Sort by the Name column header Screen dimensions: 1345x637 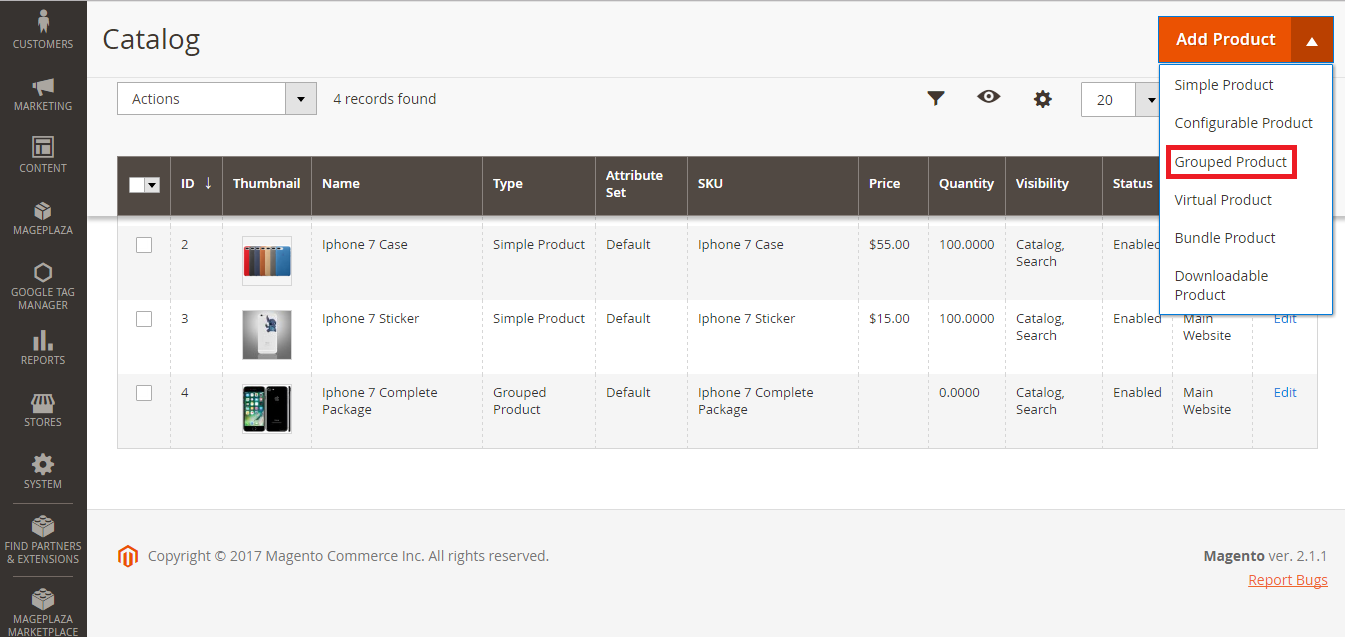point(397,185)
